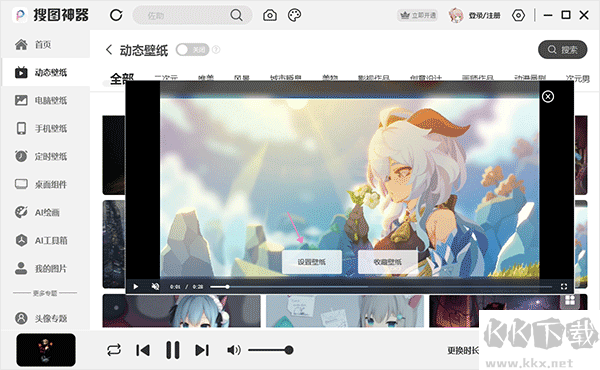Enter fullscreen in preview video
The height and width of the screenshot is (370, 600).
pos(563,286)
